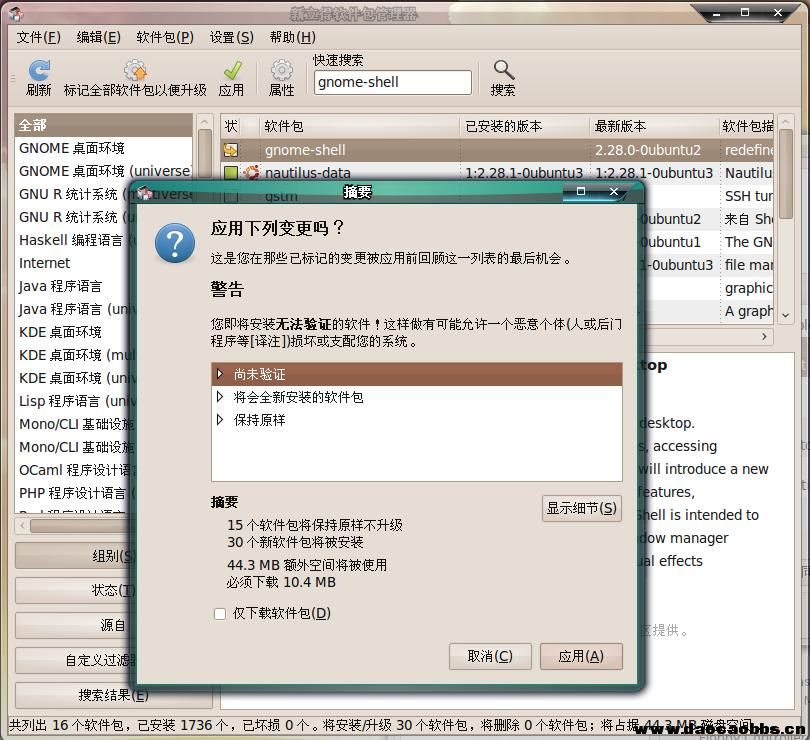Open the 文件(F) menu
The width and height of the screenshot is (810, 740).
pos(38,37)
